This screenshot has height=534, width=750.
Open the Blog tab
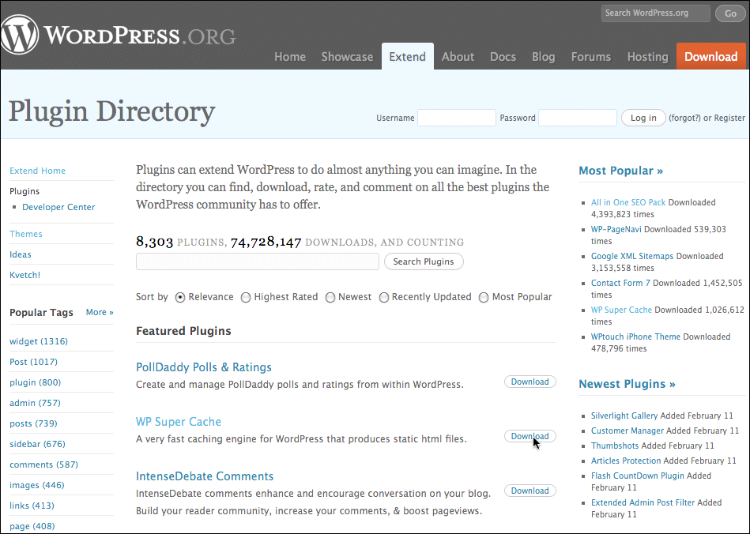543,57
